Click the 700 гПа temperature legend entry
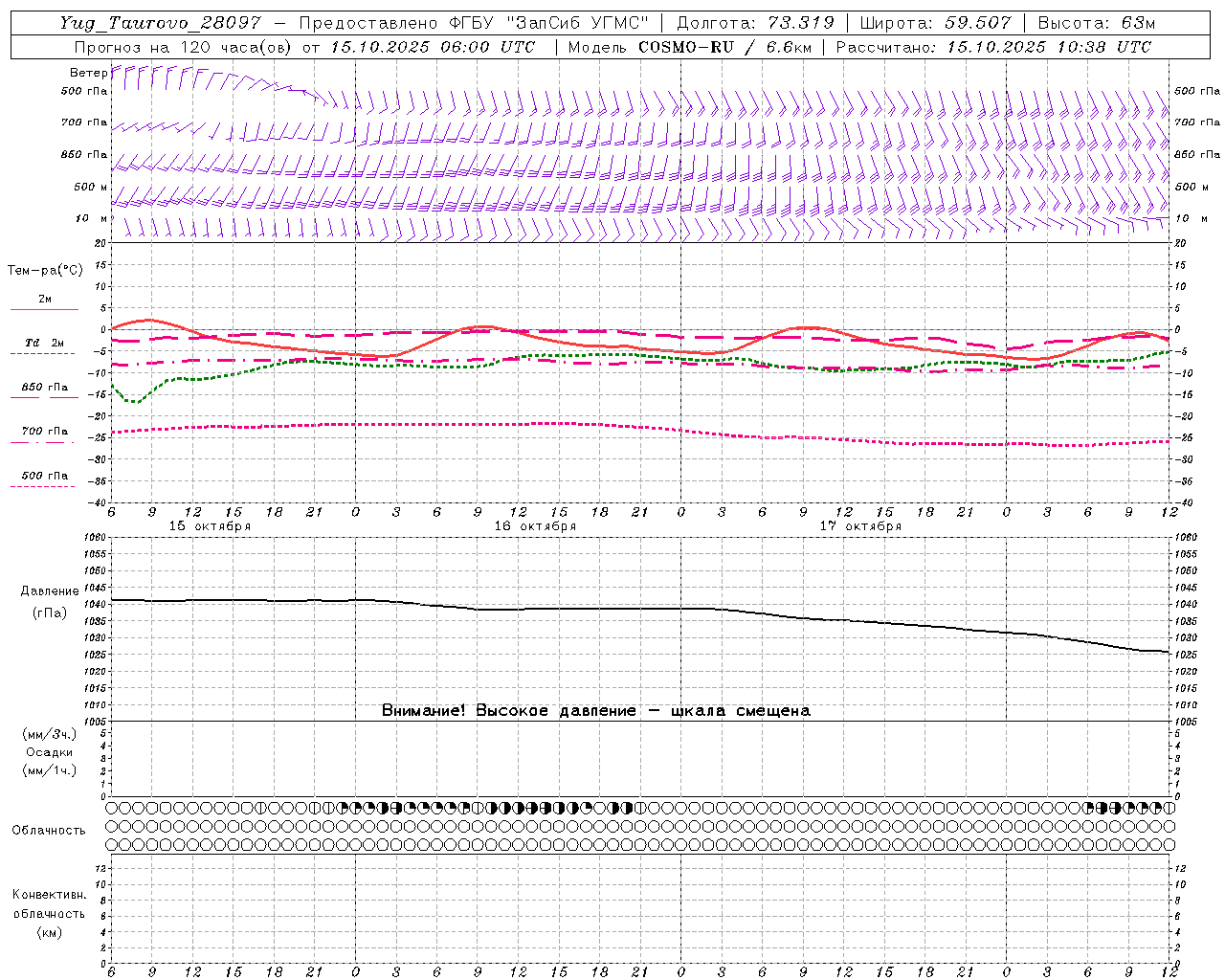 tap(45, 432)
